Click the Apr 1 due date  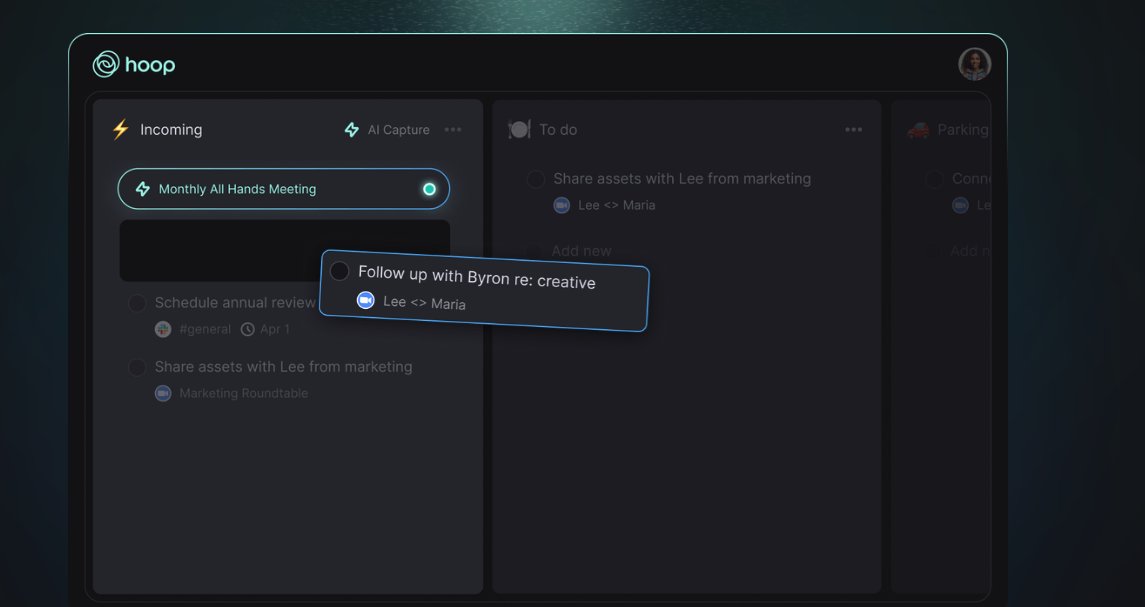click(275, 329)
